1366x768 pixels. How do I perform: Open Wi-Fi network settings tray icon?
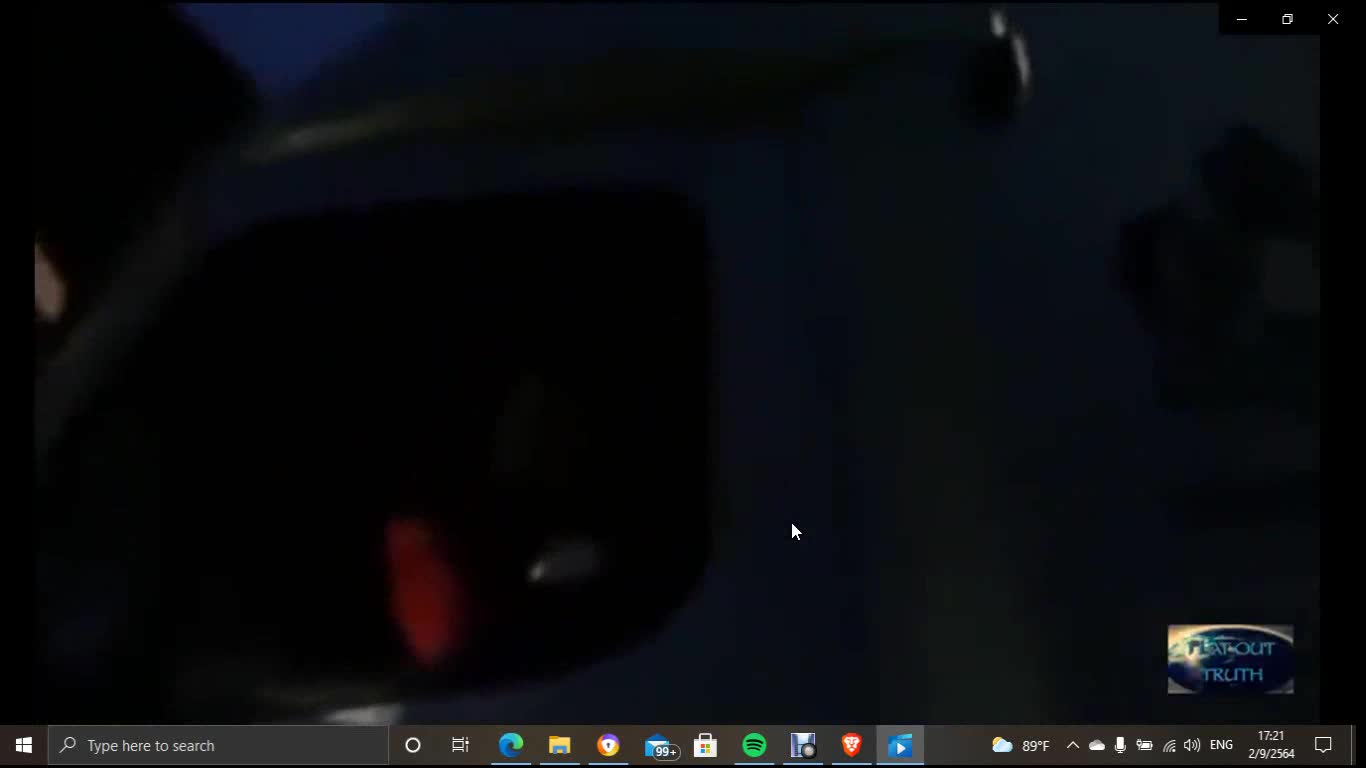coord(1169,745)
